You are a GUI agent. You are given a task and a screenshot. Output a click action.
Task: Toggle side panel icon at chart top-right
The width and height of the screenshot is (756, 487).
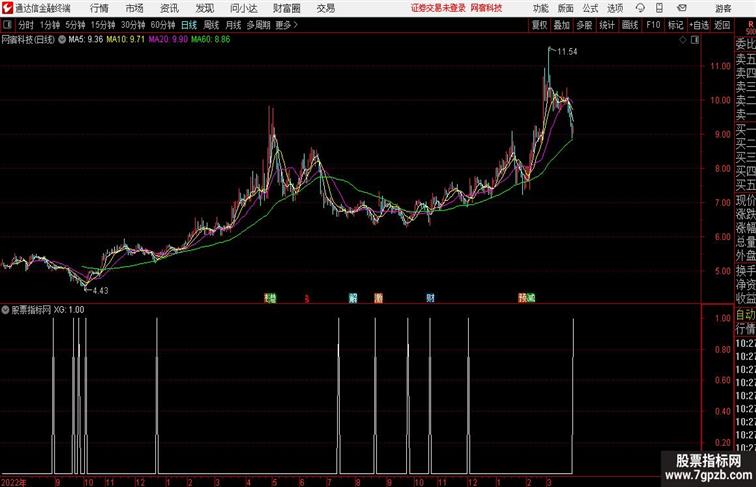[x=695, y=40]
